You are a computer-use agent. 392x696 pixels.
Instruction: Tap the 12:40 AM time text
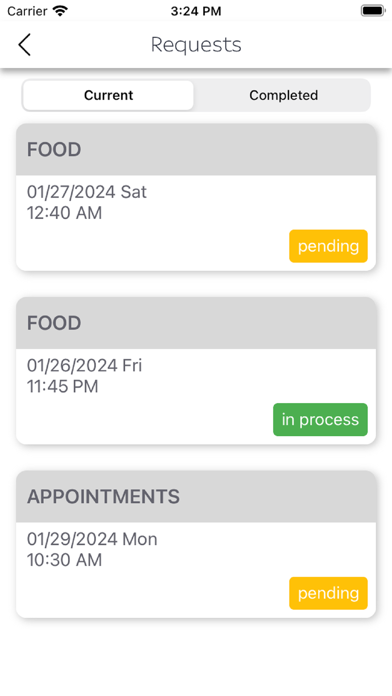pos(64,213)
